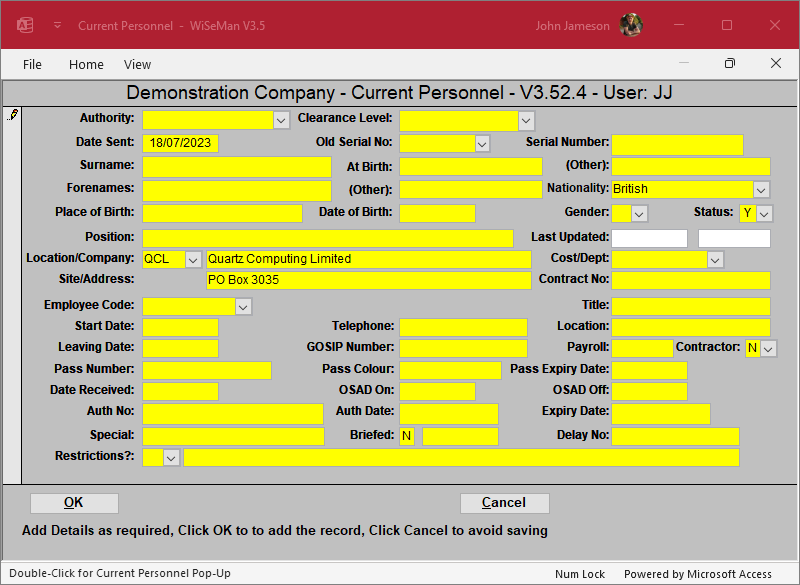Image resolution: width=800 pixels, height=585 pixels.
Task: Open the Gender dropdown arrow
Action: (x=640, y=213)
